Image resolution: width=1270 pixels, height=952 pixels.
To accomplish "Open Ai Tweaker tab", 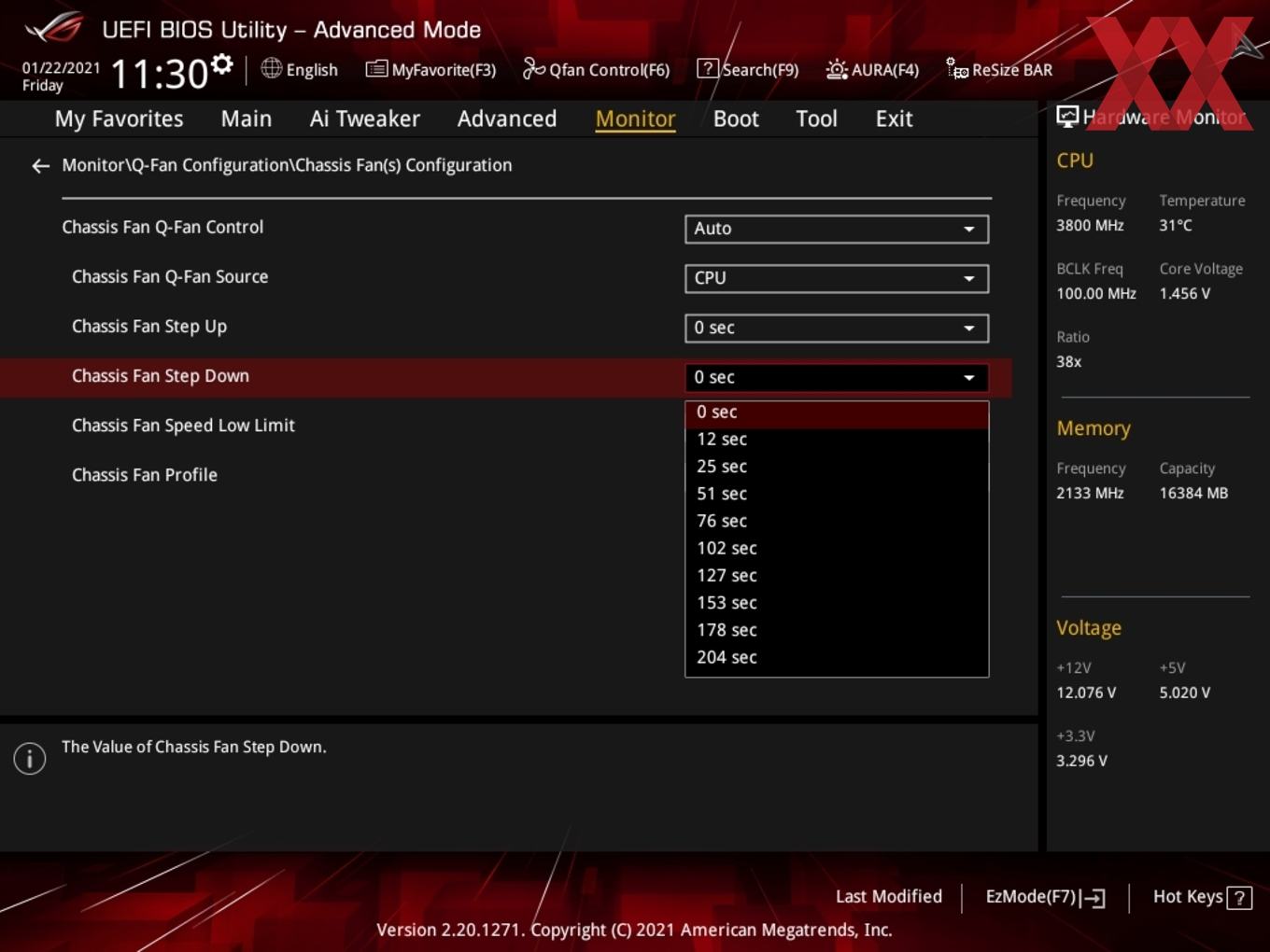I will click(365, 119).
